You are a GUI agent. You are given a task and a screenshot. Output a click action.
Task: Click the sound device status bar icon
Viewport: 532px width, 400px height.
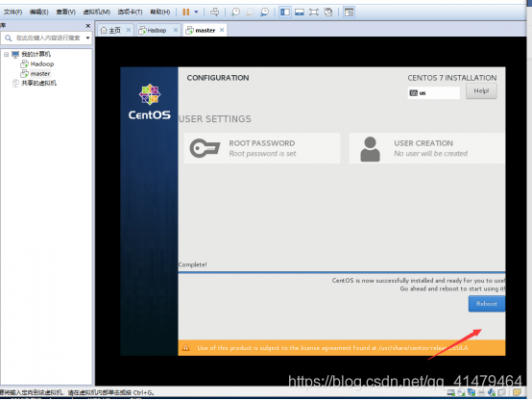pos(492,393)
